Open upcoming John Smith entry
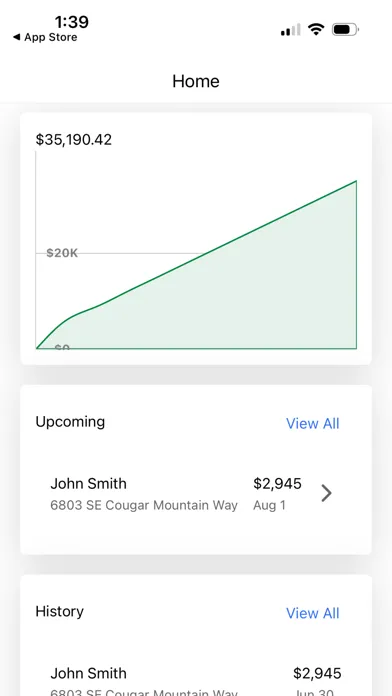The image size is (392, 696). pos(196,493)
